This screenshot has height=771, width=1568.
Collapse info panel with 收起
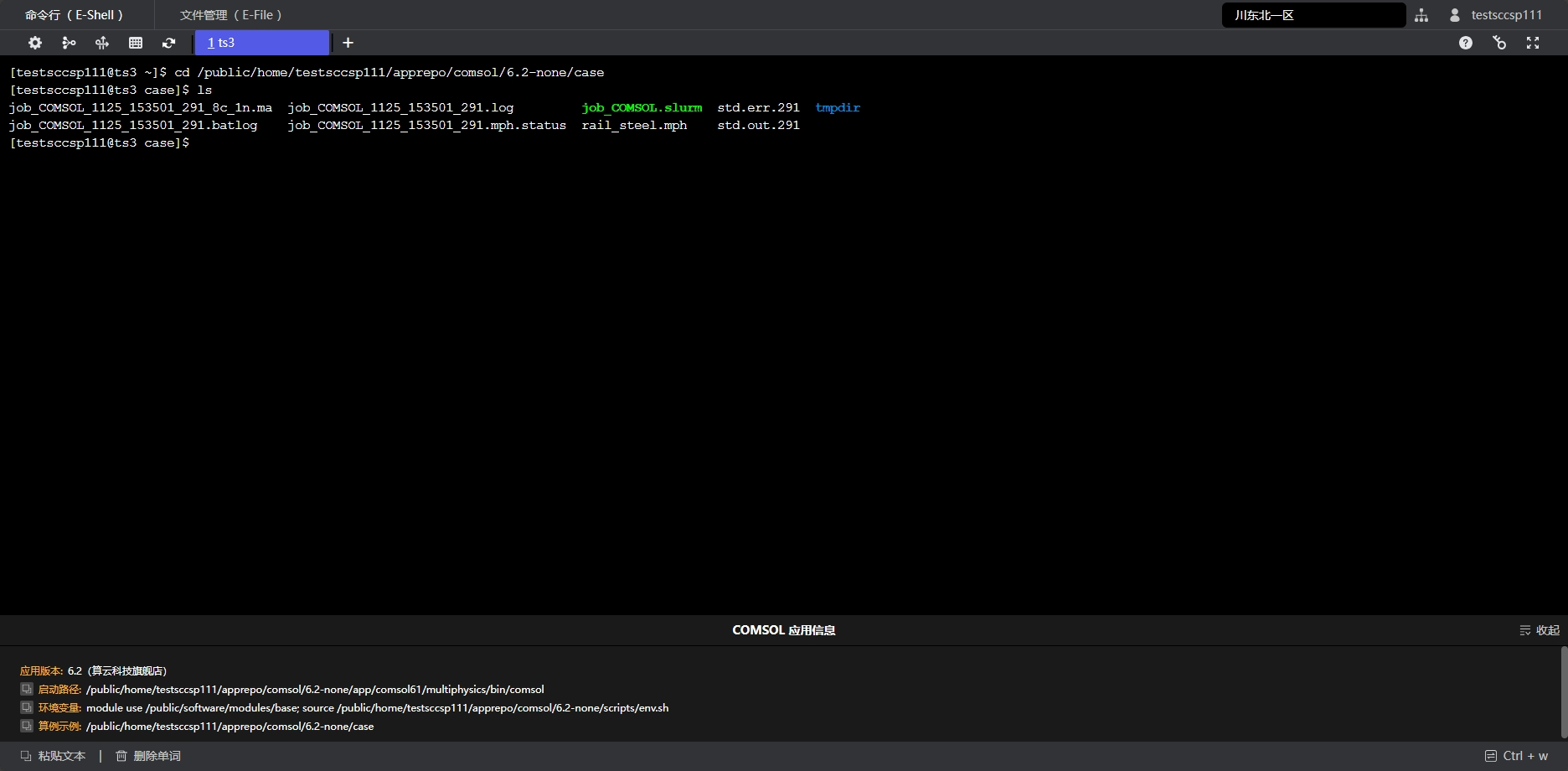pos(1540,630)
